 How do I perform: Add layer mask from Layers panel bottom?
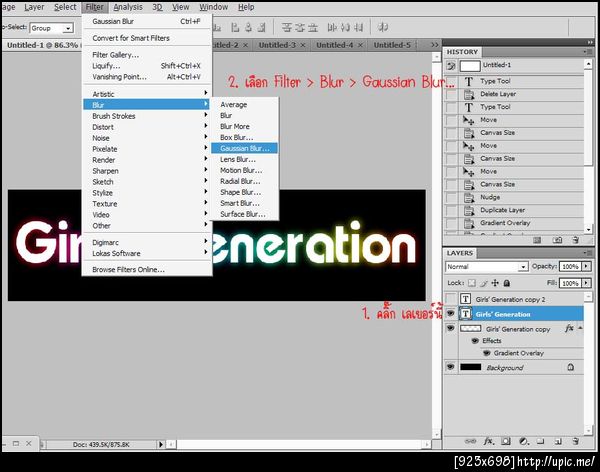[x=506, y=441]
